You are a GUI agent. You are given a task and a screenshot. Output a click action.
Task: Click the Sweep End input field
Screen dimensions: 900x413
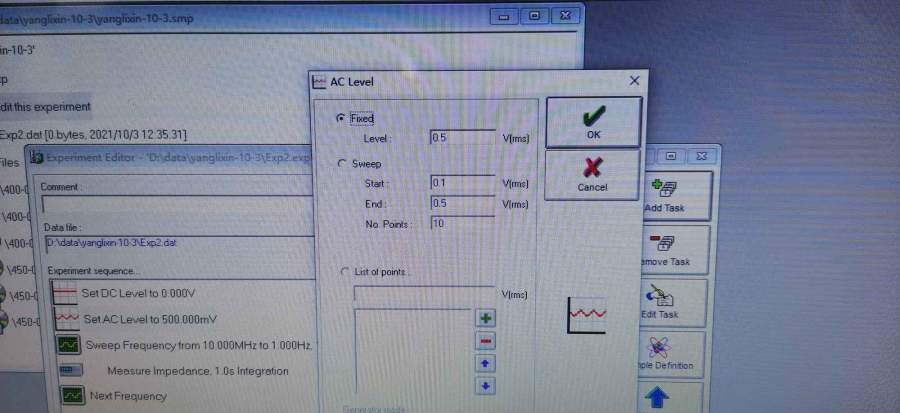[x=463, y=203]
